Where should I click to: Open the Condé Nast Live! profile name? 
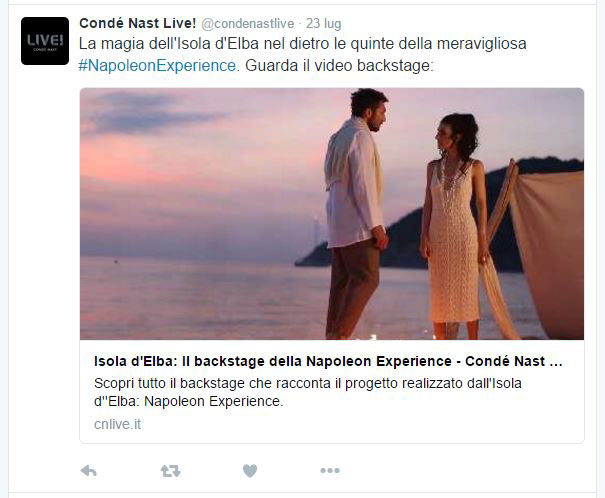[x=138, y=23]
